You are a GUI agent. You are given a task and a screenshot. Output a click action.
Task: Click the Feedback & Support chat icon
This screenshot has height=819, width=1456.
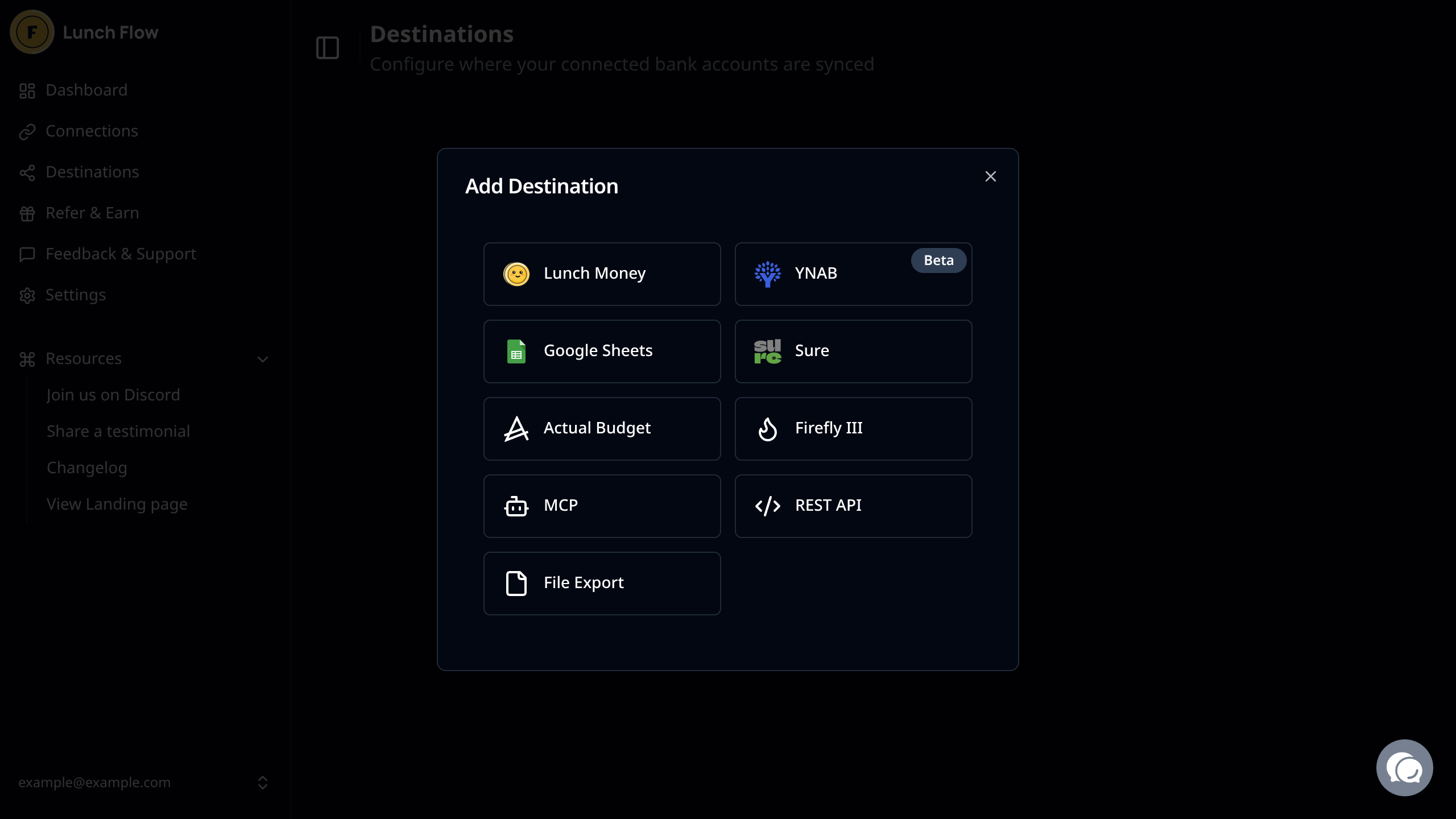(27, 254)
